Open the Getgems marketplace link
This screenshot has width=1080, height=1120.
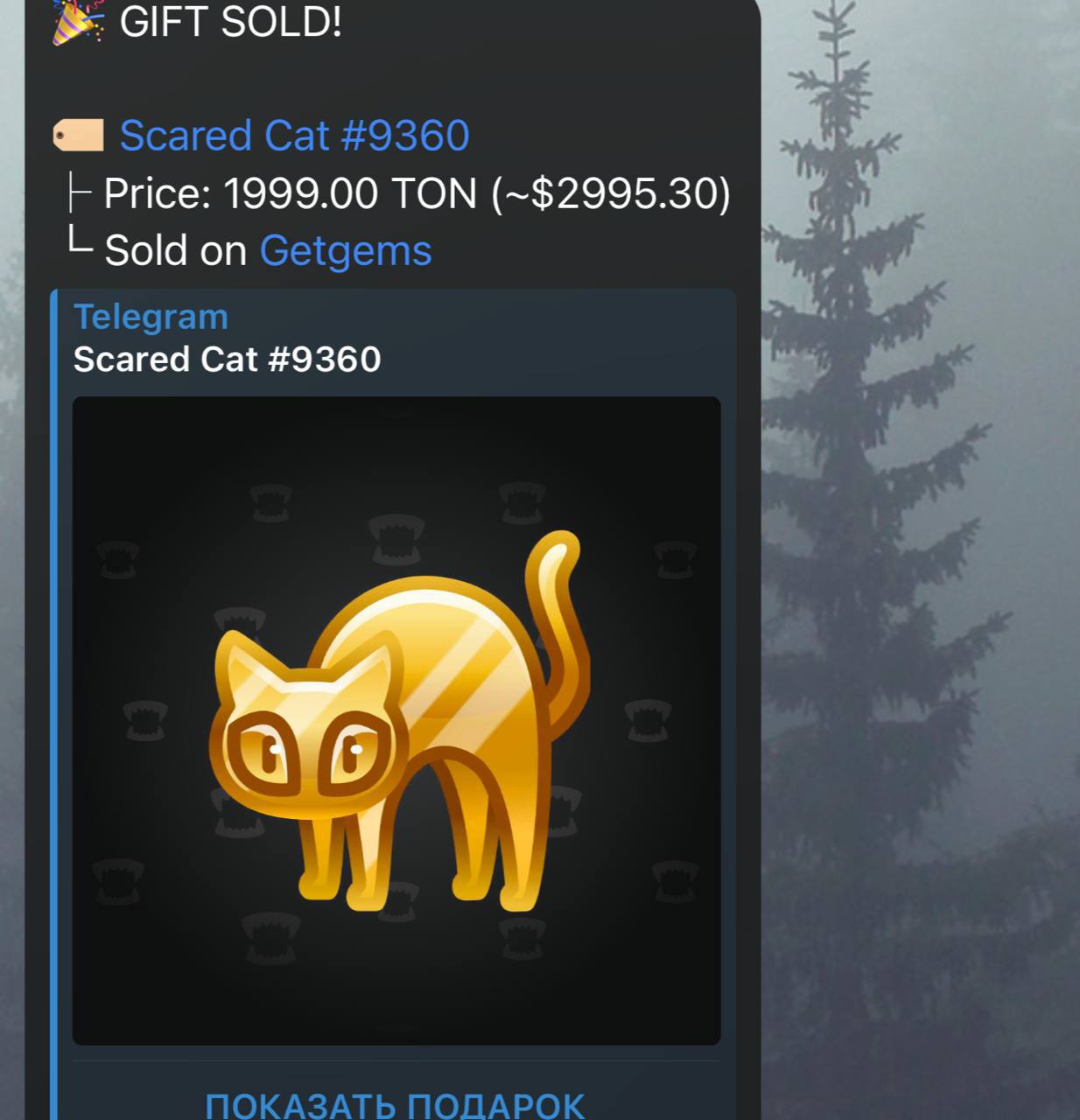coord(346,251)
